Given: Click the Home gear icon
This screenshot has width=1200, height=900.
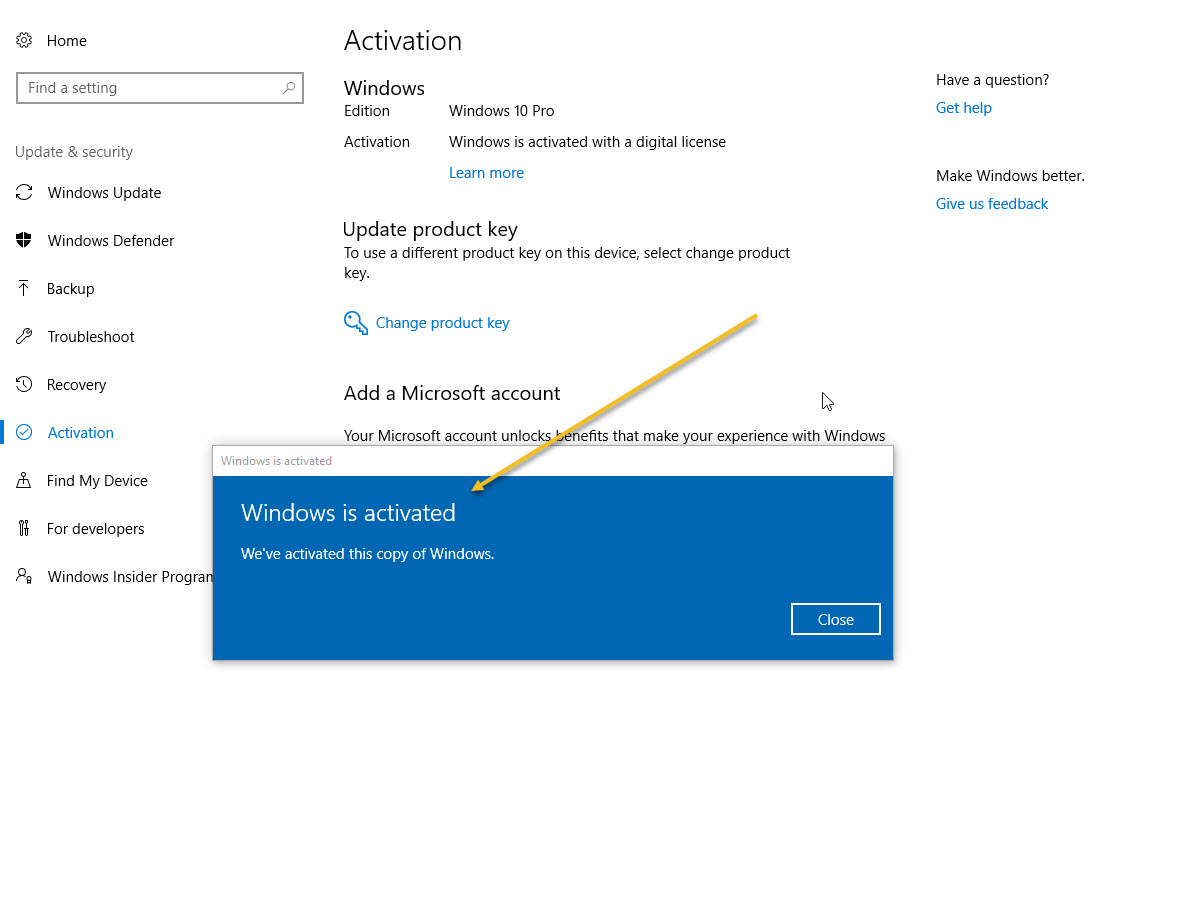Looking at the screenshot, I should 24,40.
